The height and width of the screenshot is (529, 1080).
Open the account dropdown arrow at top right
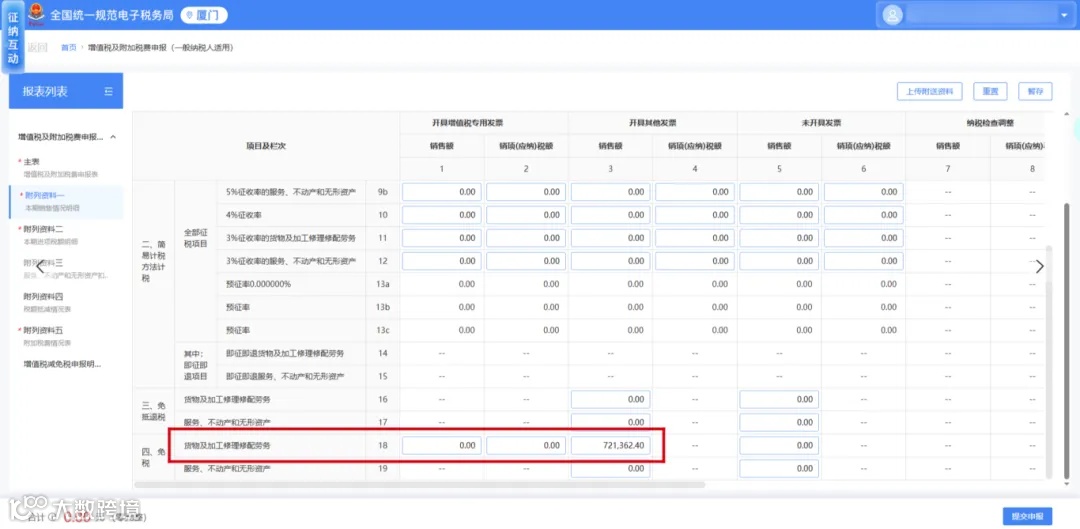1063,15
